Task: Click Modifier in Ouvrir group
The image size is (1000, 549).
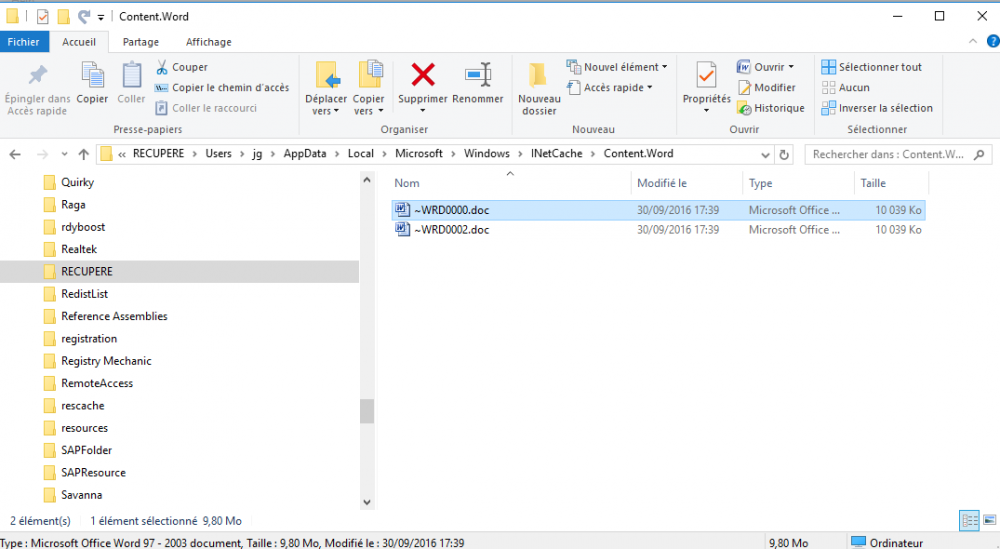Action: [x=767, y=87]
